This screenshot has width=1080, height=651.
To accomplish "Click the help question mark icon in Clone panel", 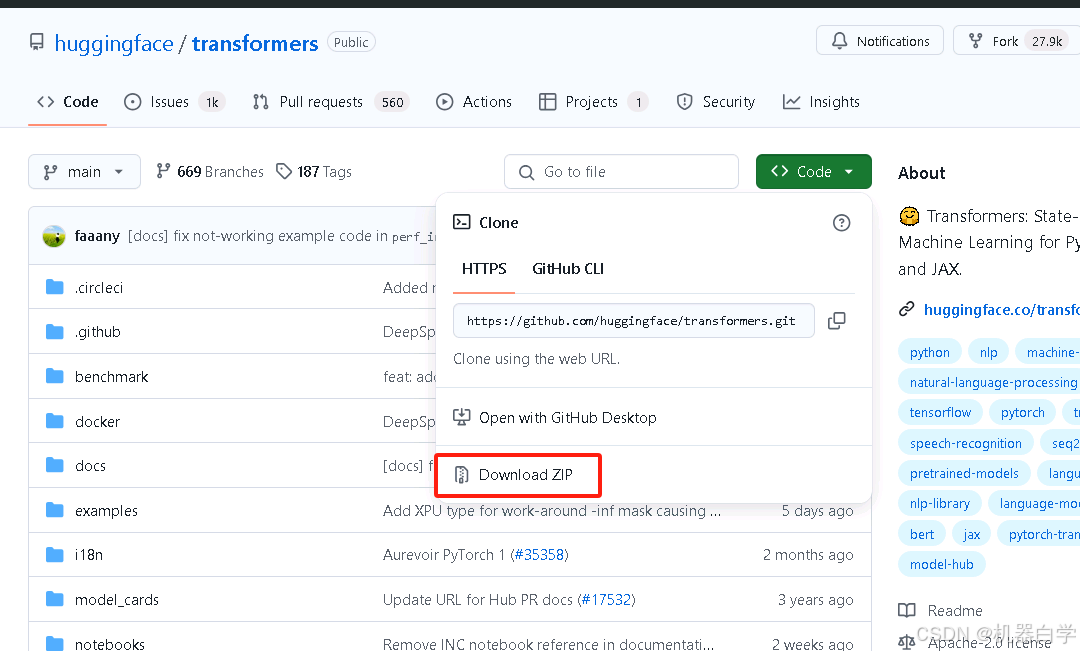I will tap(841, 223).
